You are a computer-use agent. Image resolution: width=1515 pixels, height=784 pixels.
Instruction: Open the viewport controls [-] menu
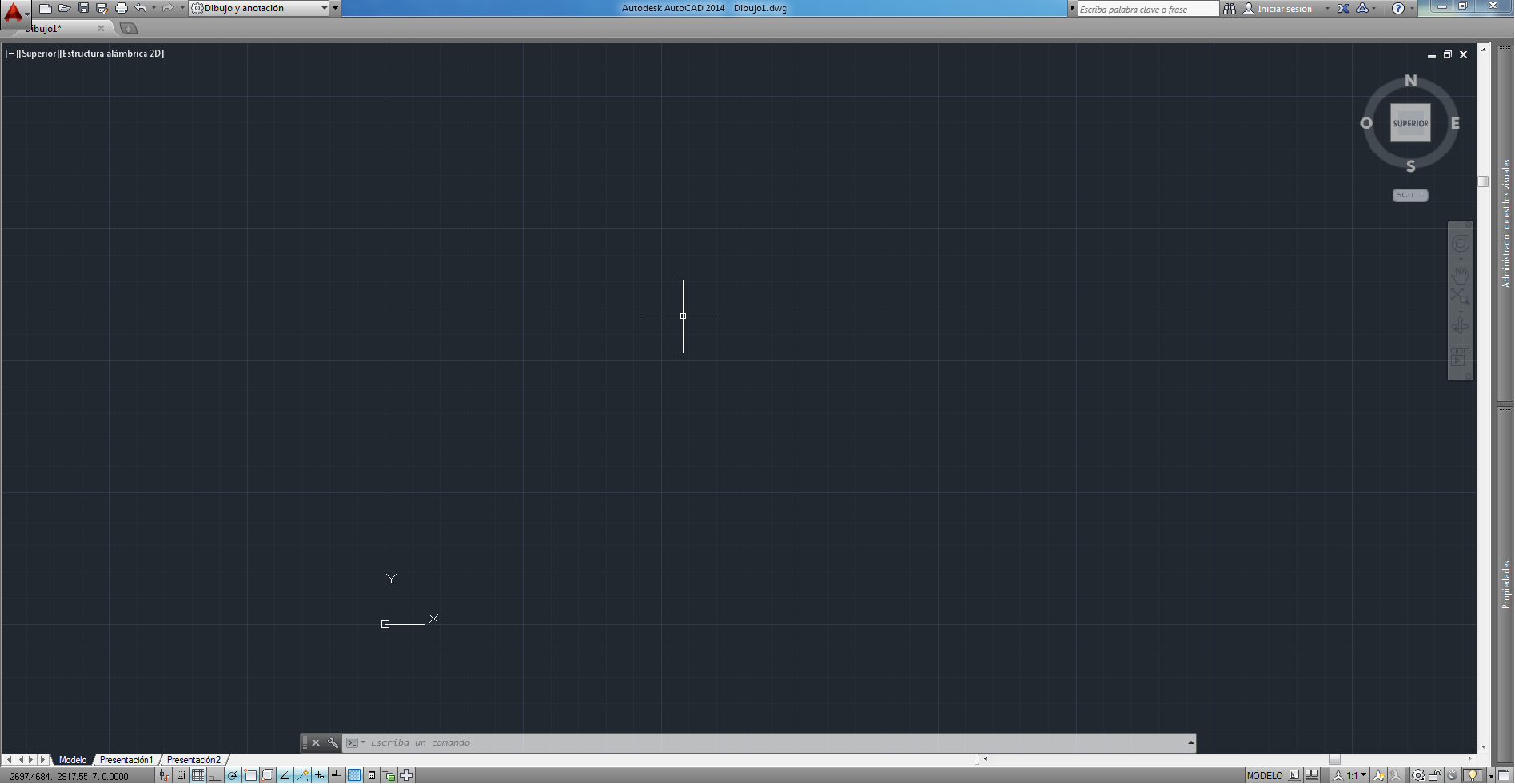pyautogui.click(x=11, y=54)
